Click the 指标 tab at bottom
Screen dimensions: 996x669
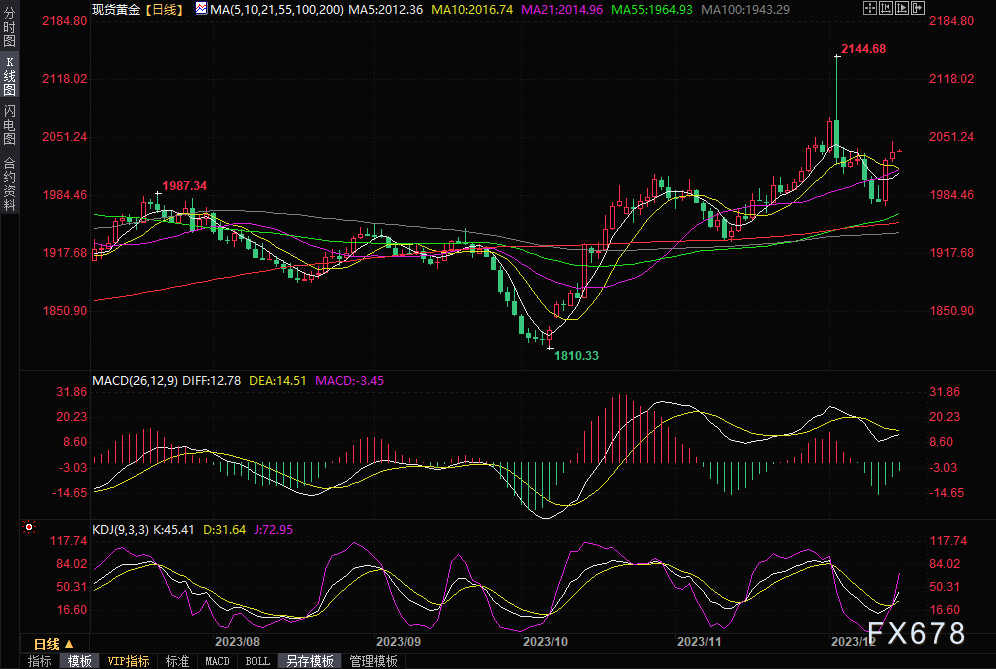[40, 661]
